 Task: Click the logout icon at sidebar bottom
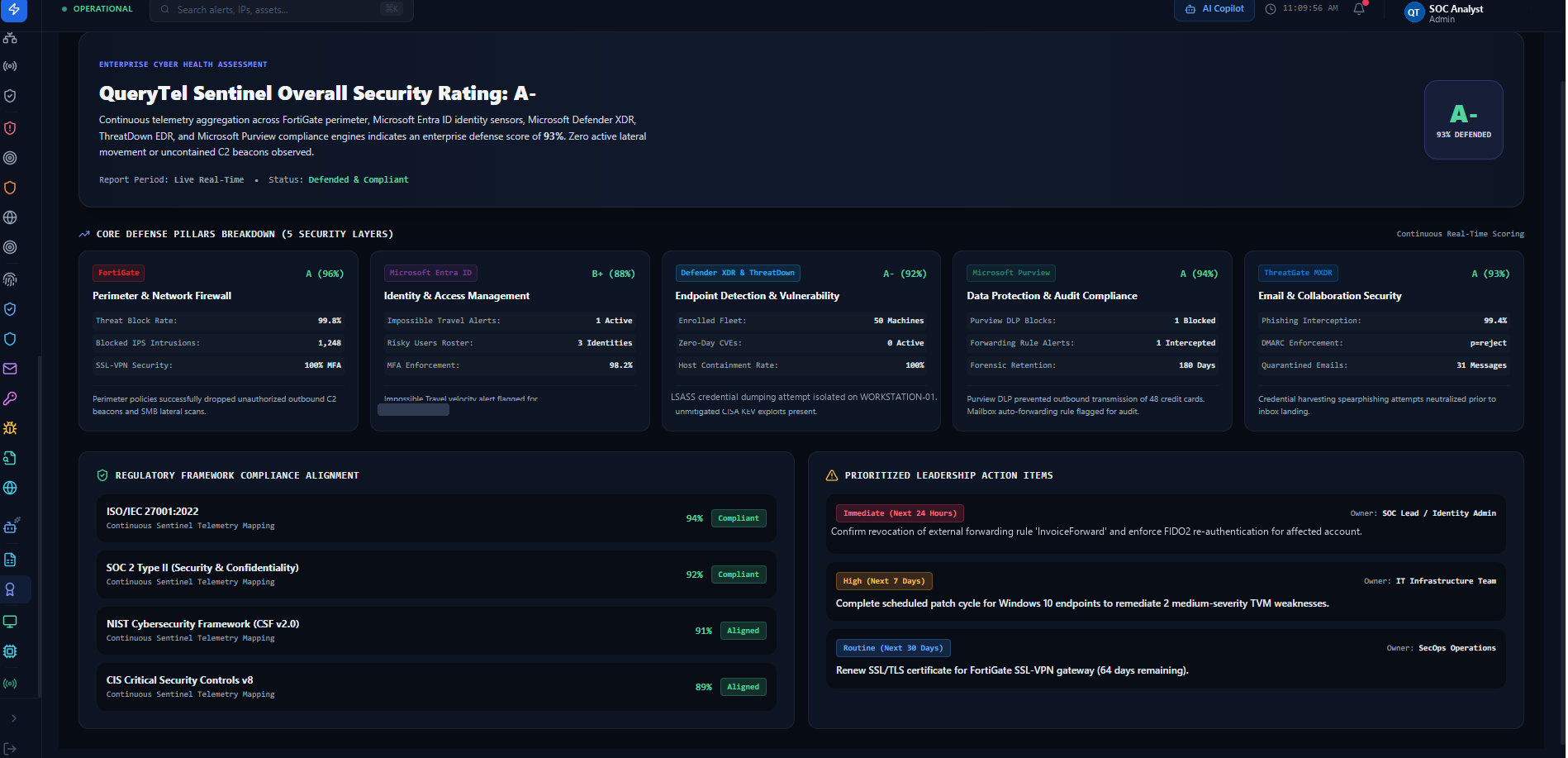(x=10, y=748)
